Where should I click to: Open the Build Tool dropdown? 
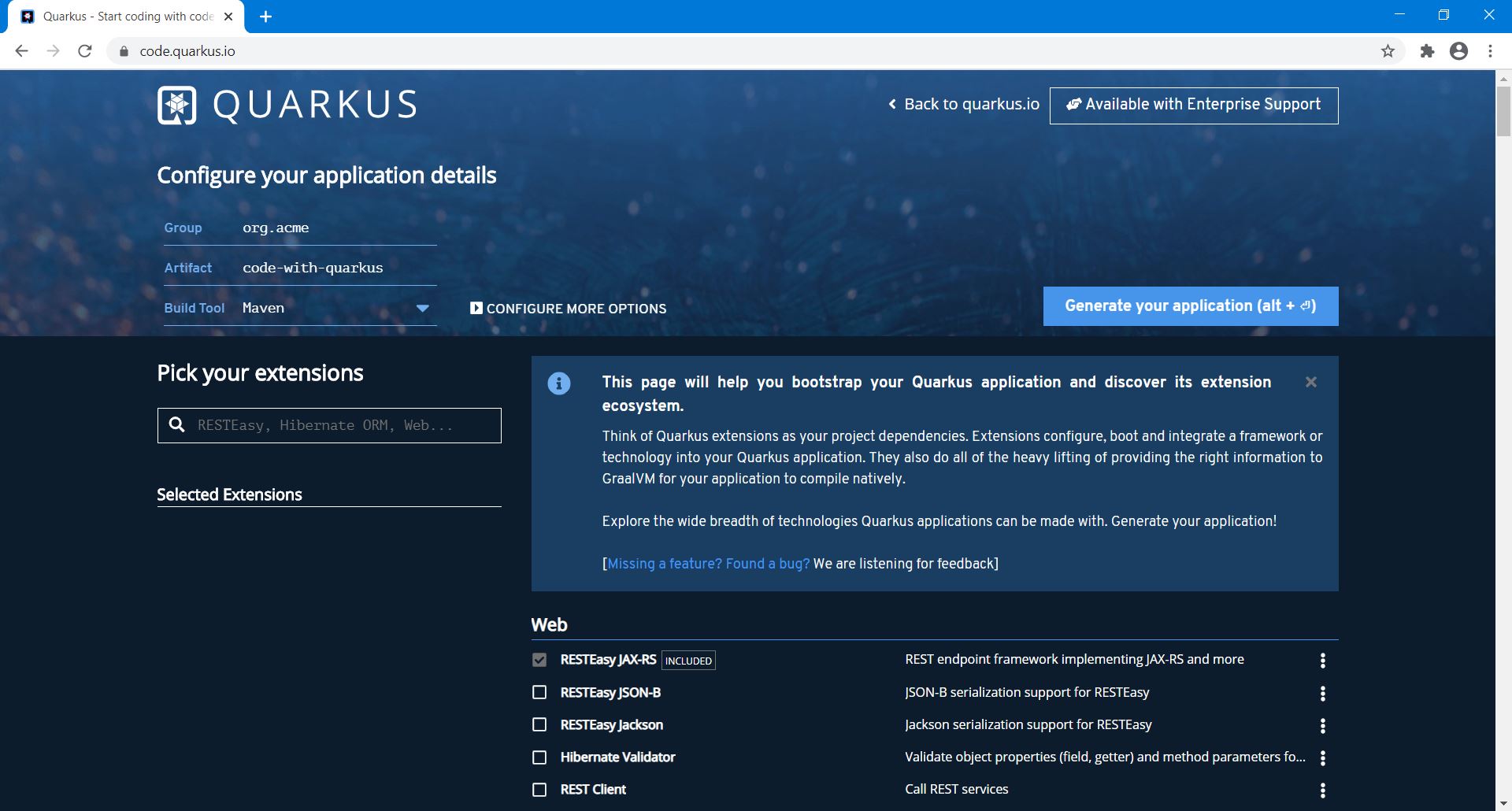pos(422,308)
